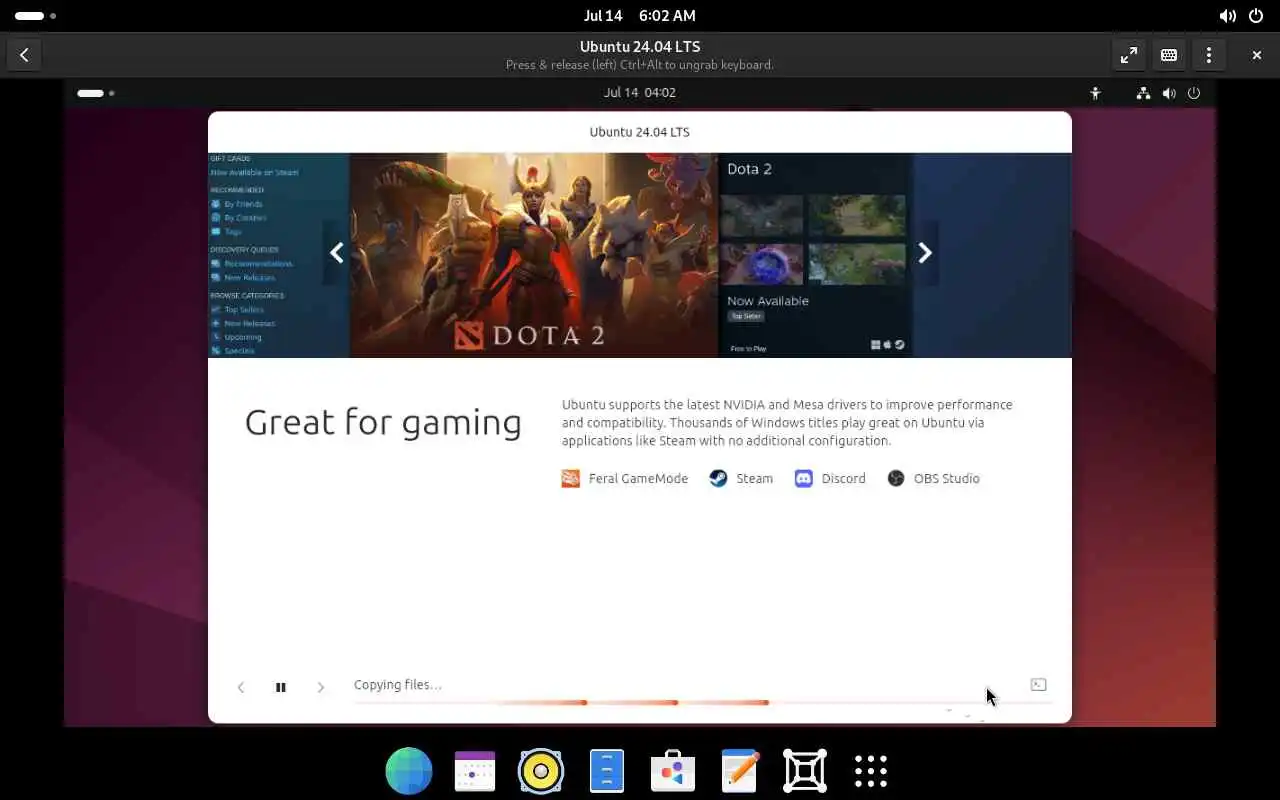
Task: Open host clock showing Jul 14 6:02 AM
Action: click(640, 16)
